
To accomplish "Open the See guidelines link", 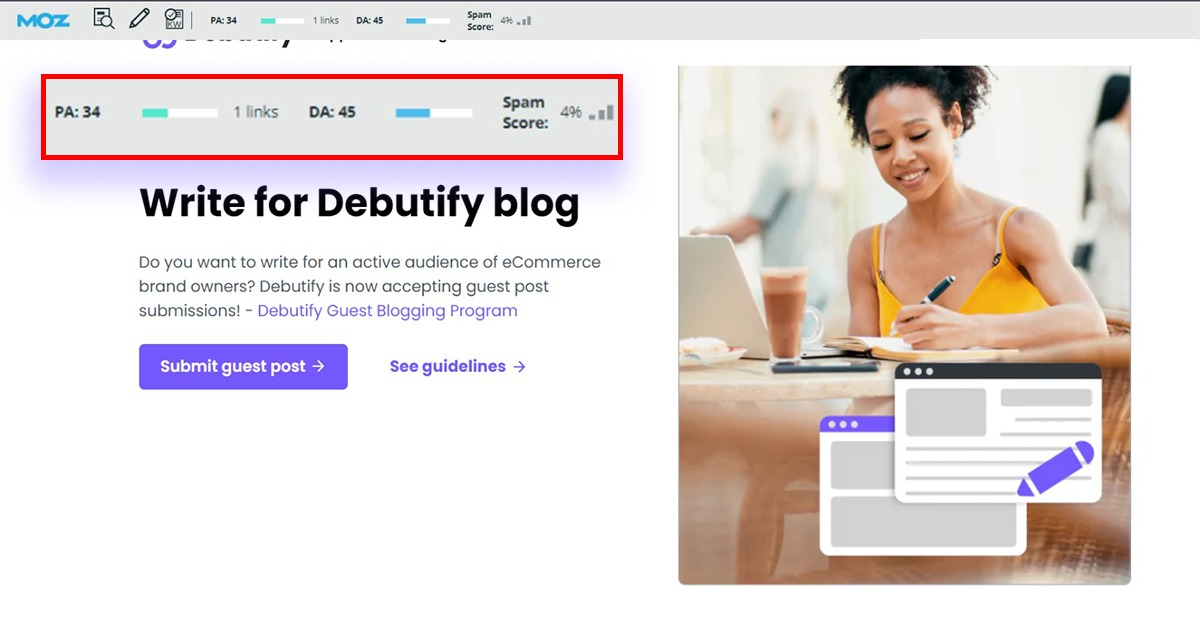I will tap(458, 366).
